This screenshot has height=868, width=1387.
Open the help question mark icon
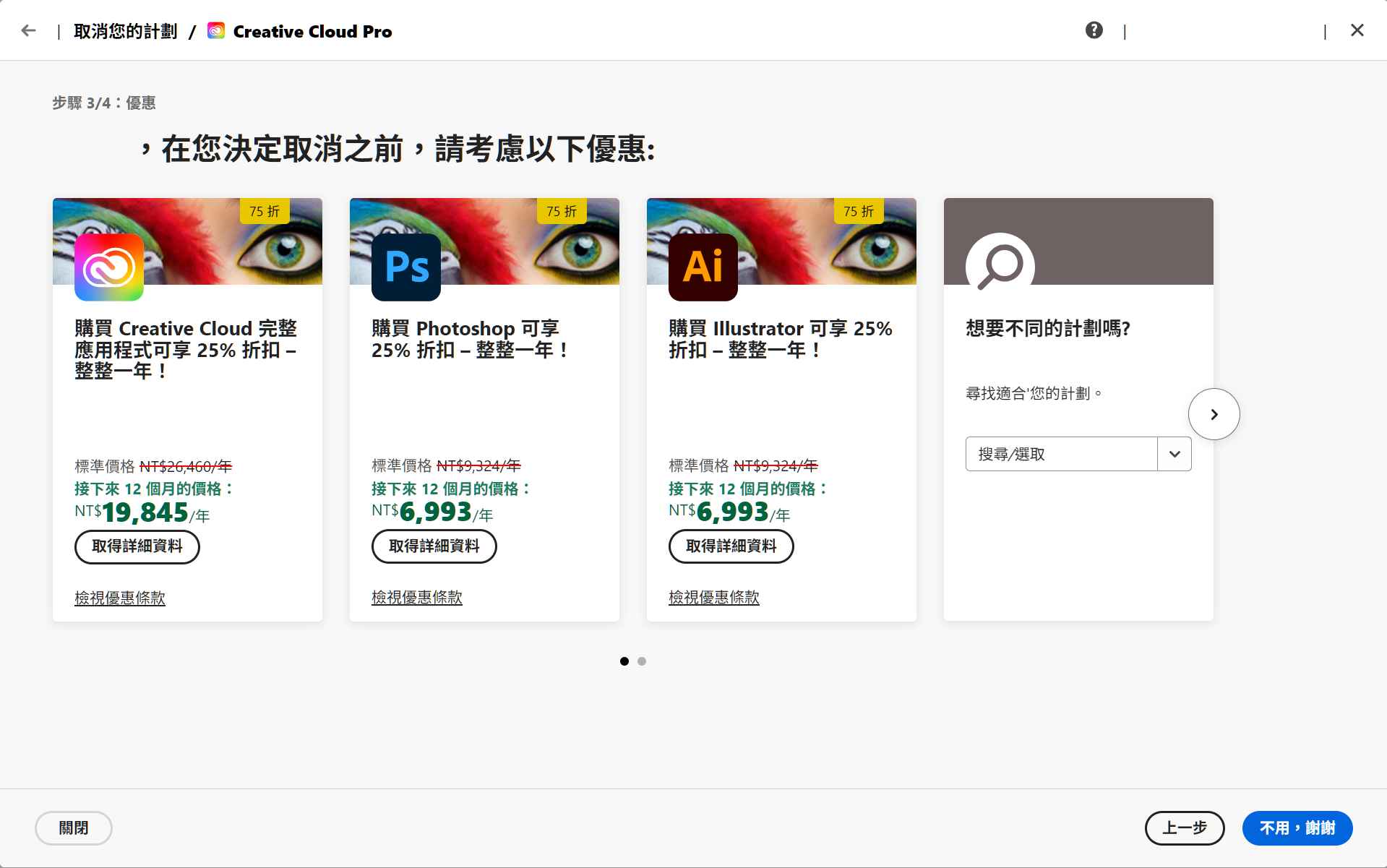[x=1094, y=30]
